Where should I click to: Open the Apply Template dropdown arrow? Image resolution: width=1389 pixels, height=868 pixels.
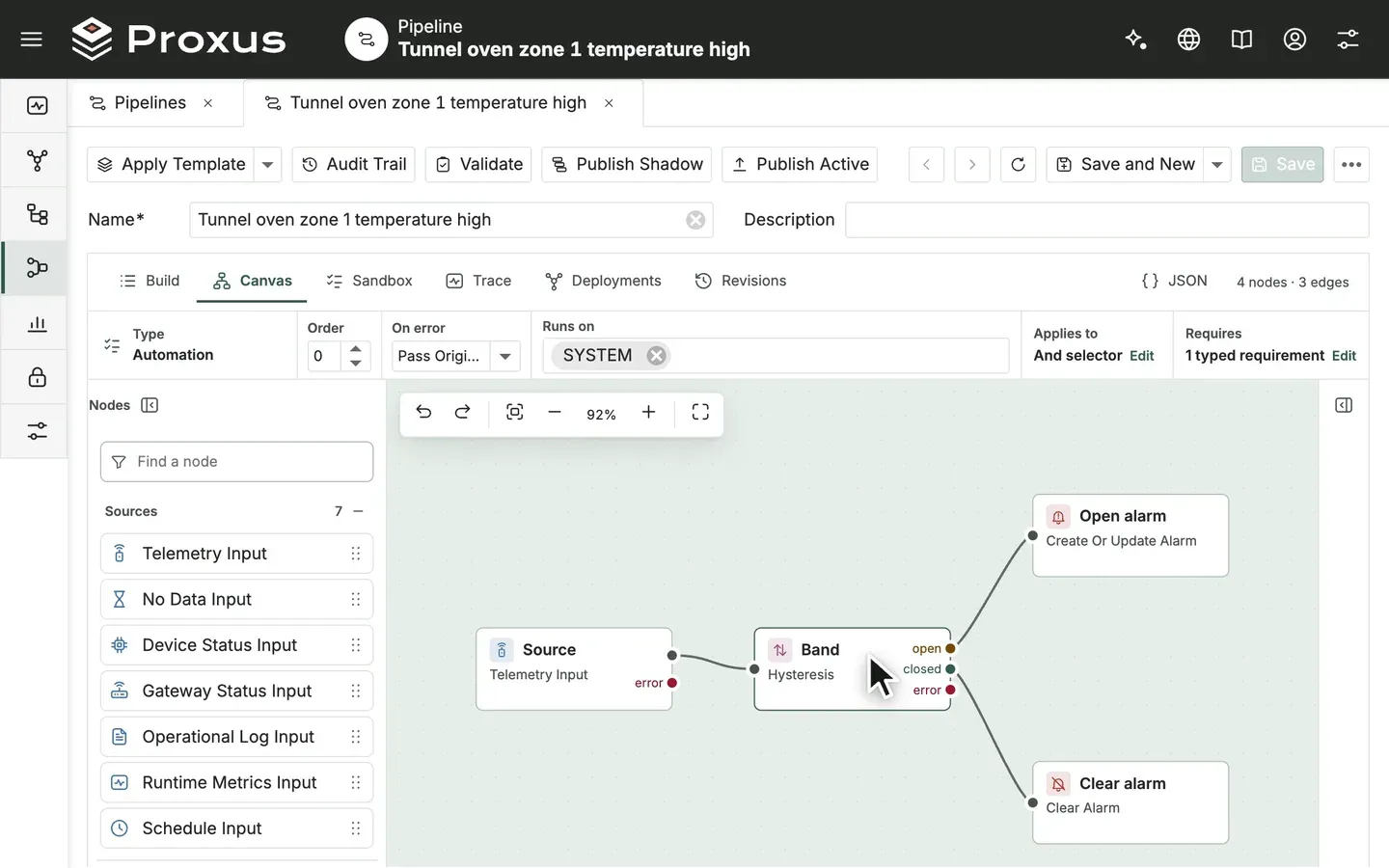(x=268, y=165)
